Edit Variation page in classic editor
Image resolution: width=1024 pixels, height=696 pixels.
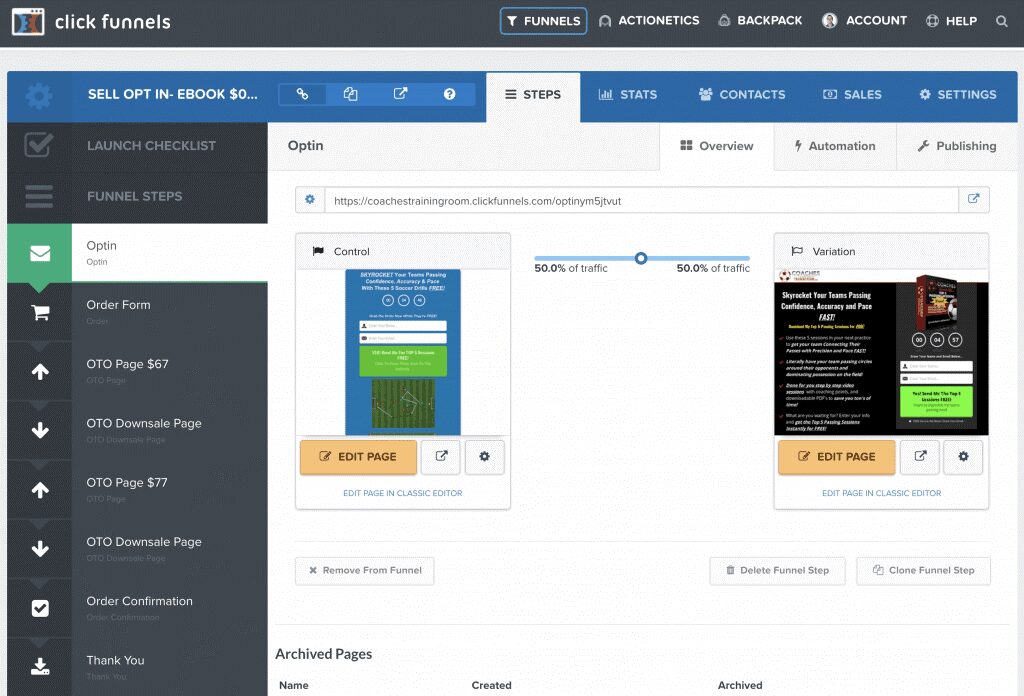pos(881,493)
